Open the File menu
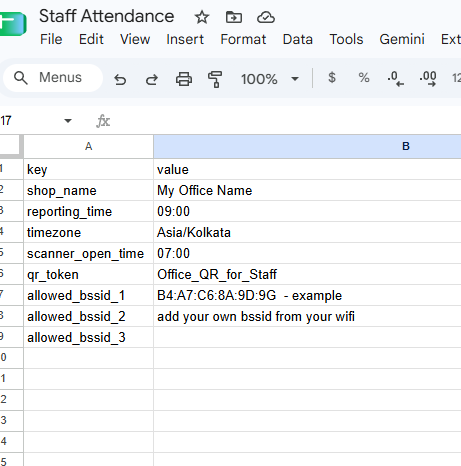This screenshot has width=461, height=466. pyautogui.click(x=51, y=39)
